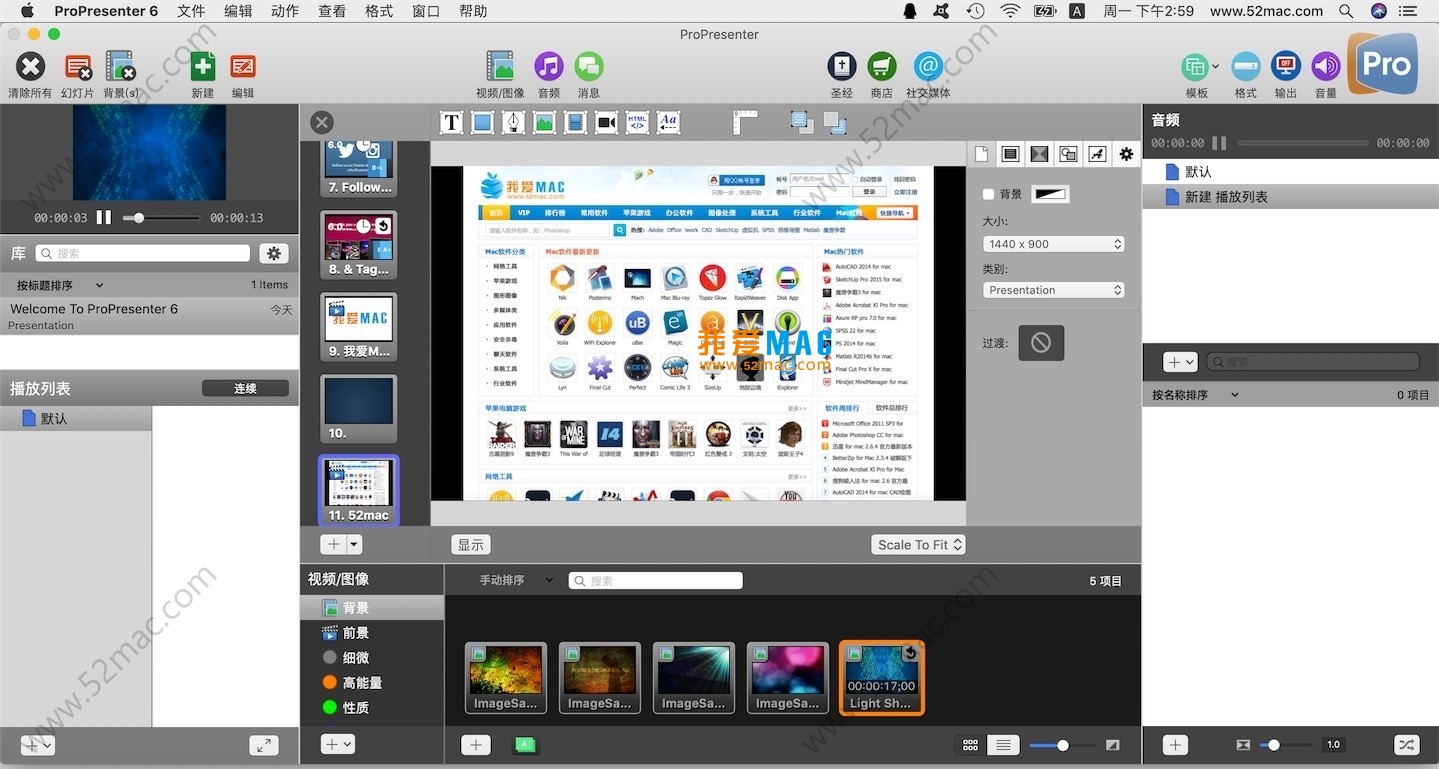Toggle shuffle in the audio panel
This screenshot has width=1439, height=769.
click(x=1406, y=745)
